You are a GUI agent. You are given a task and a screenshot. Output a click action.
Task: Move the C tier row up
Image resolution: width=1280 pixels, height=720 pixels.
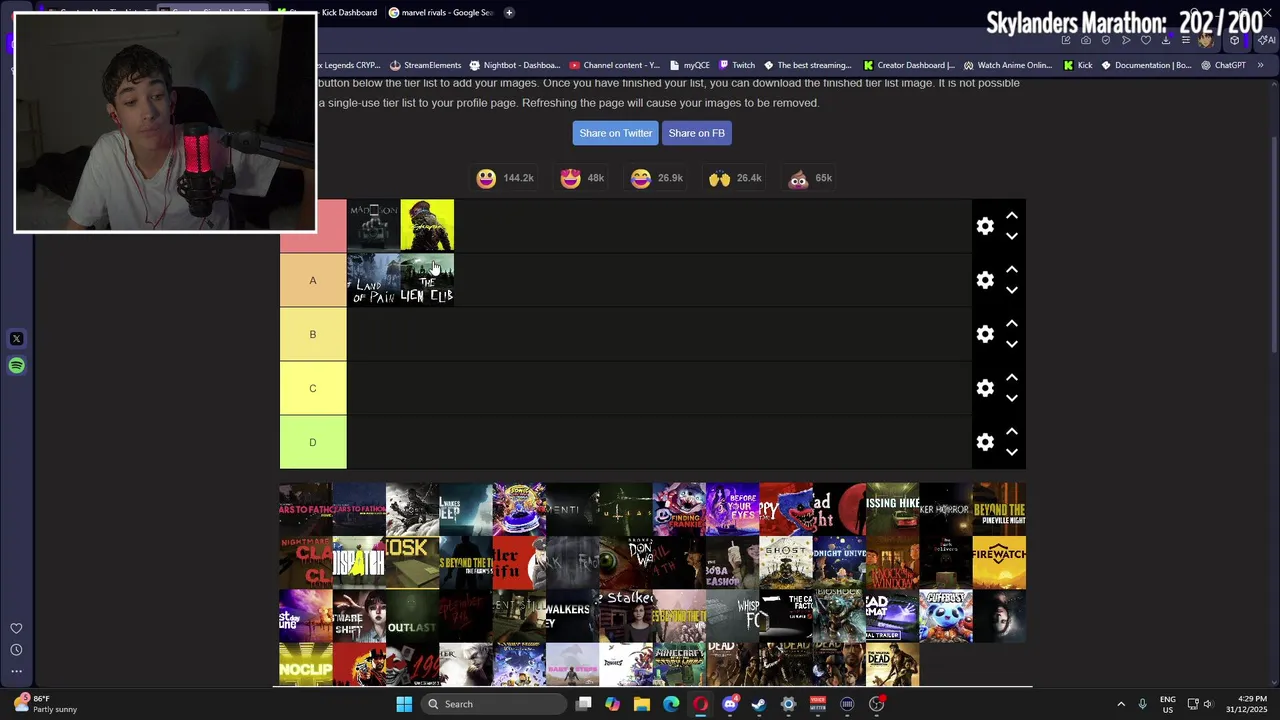tap(1012, 378)
